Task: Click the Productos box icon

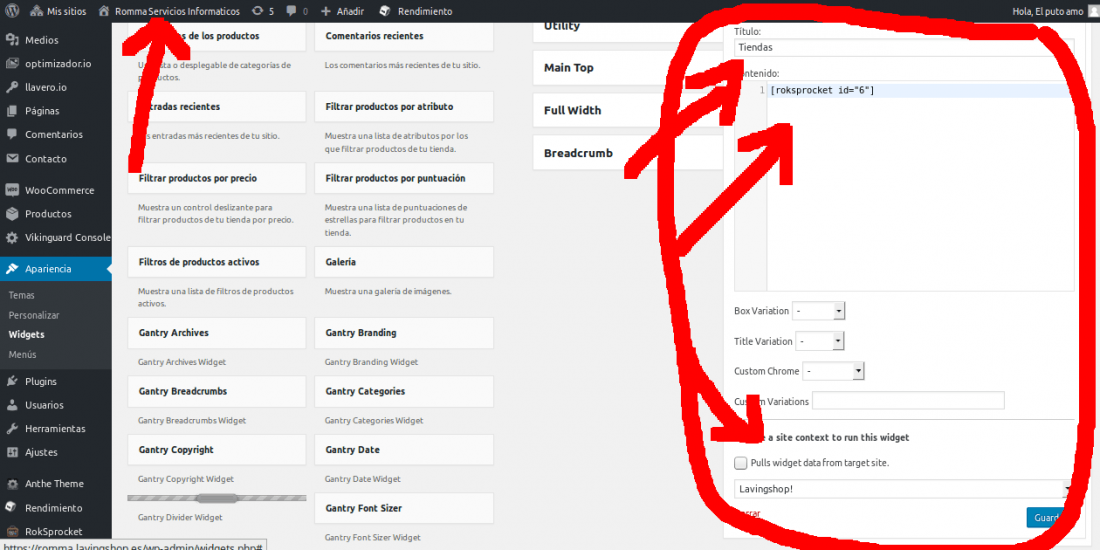Action: tap(12, 214)
